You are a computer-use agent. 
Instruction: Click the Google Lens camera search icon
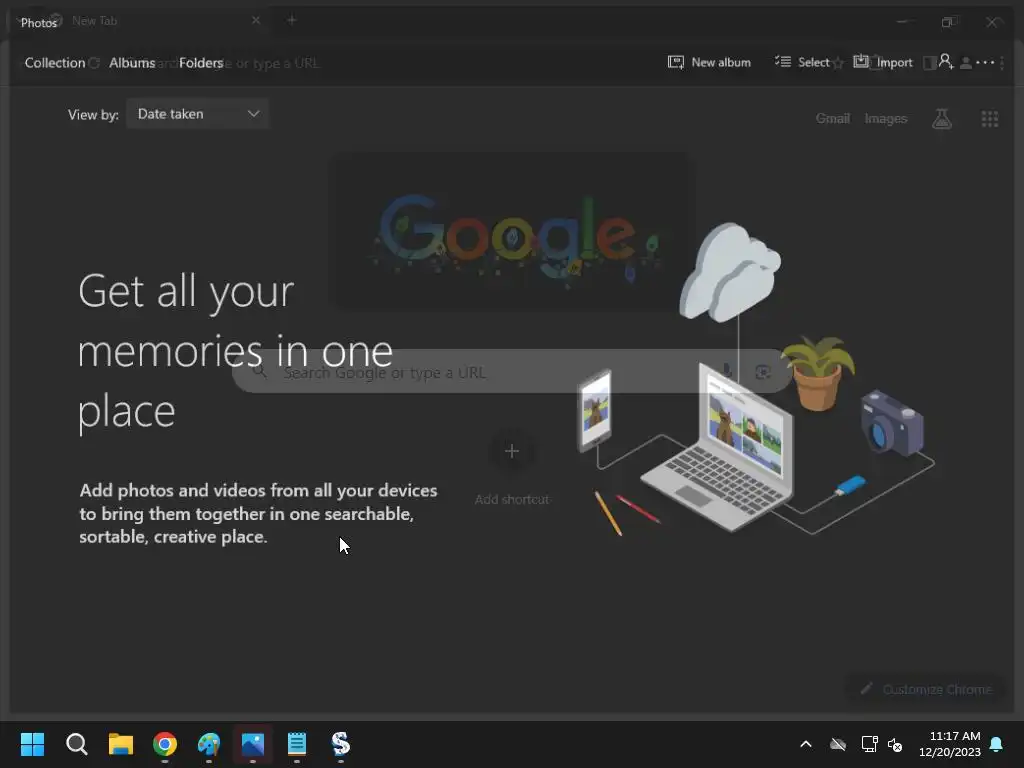(762, 372)
